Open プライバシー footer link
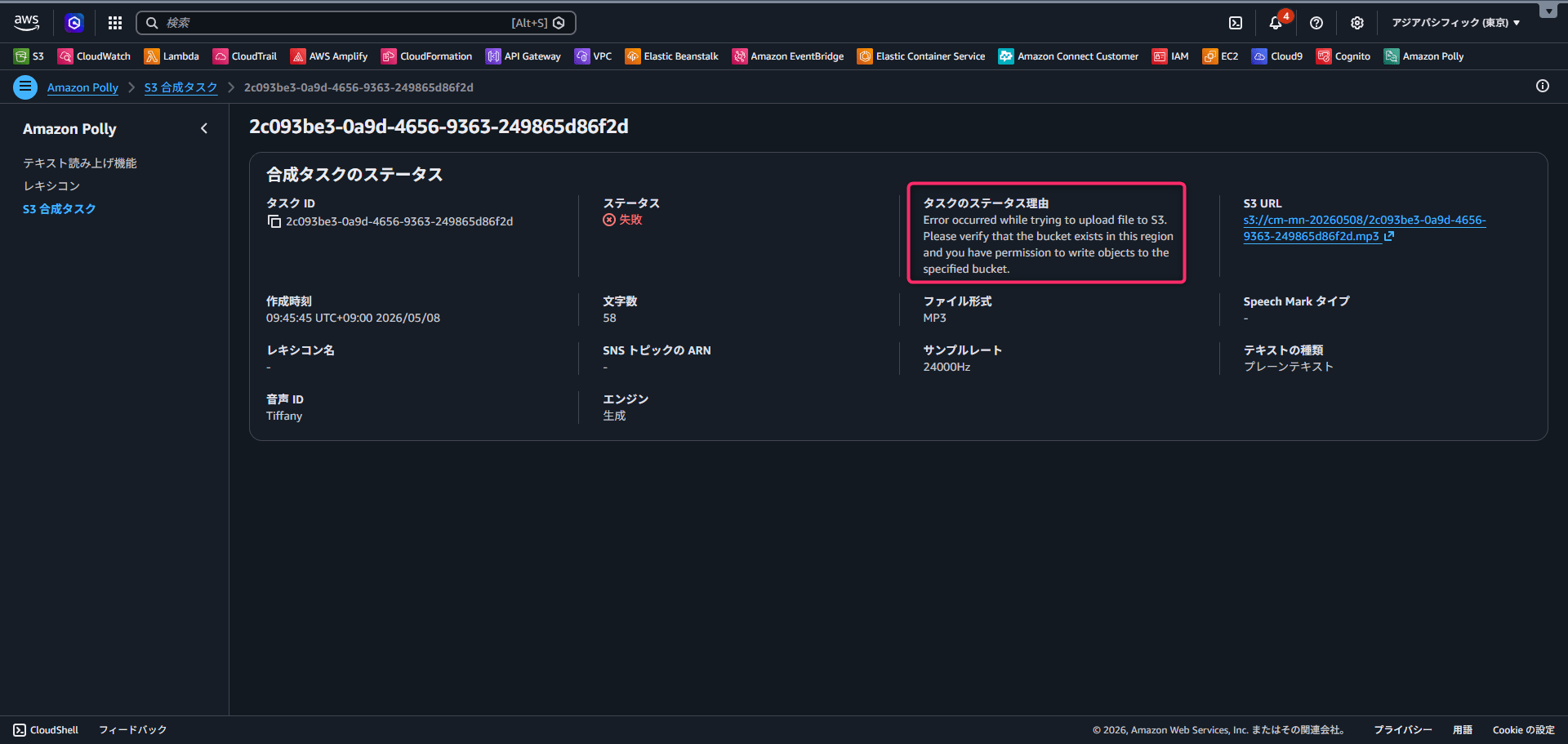1568x744 pixels. (1403, 730)
